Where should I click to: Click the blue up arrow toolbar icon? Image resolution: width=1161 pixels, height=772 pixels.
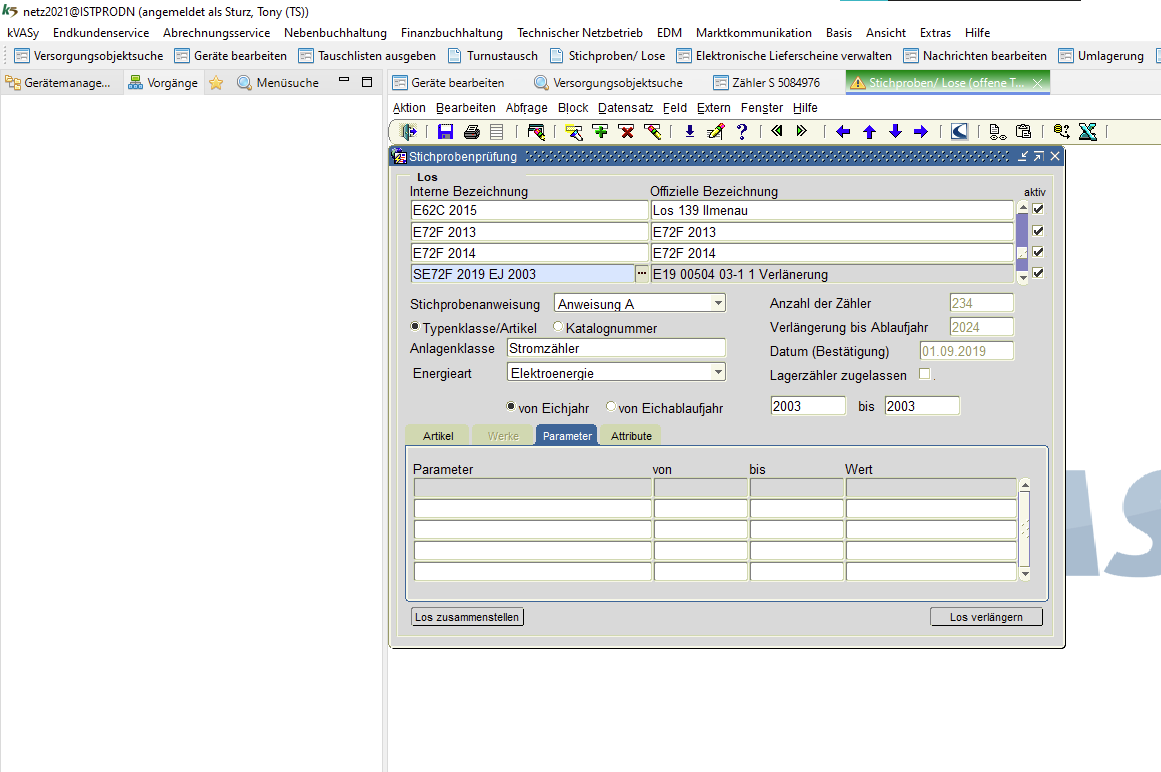[x=869, y=132]
